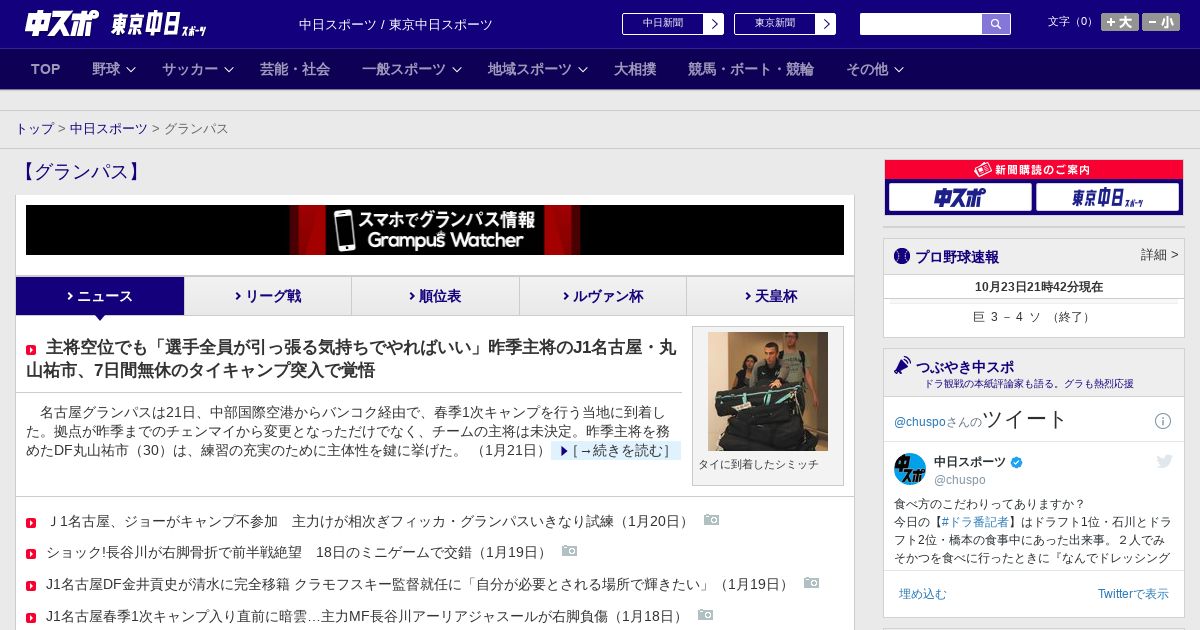Open the プロ野球速報 heading link
Screen dimensions: 1200x630
[957, 257]
